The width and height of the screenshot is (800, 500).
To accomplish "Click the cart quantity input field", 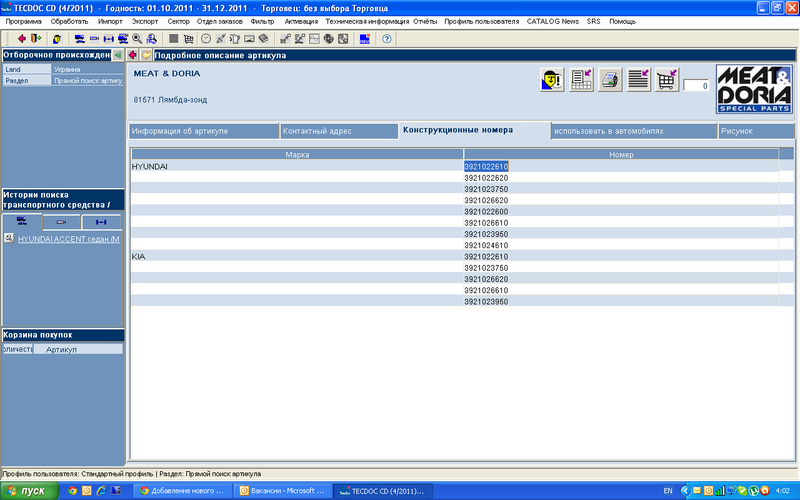I will pyautogui.click(x=697, y=87).
